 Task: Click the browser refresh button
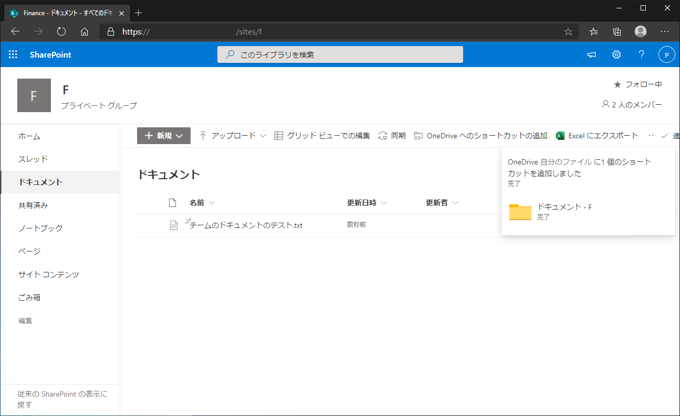[61, 31]
